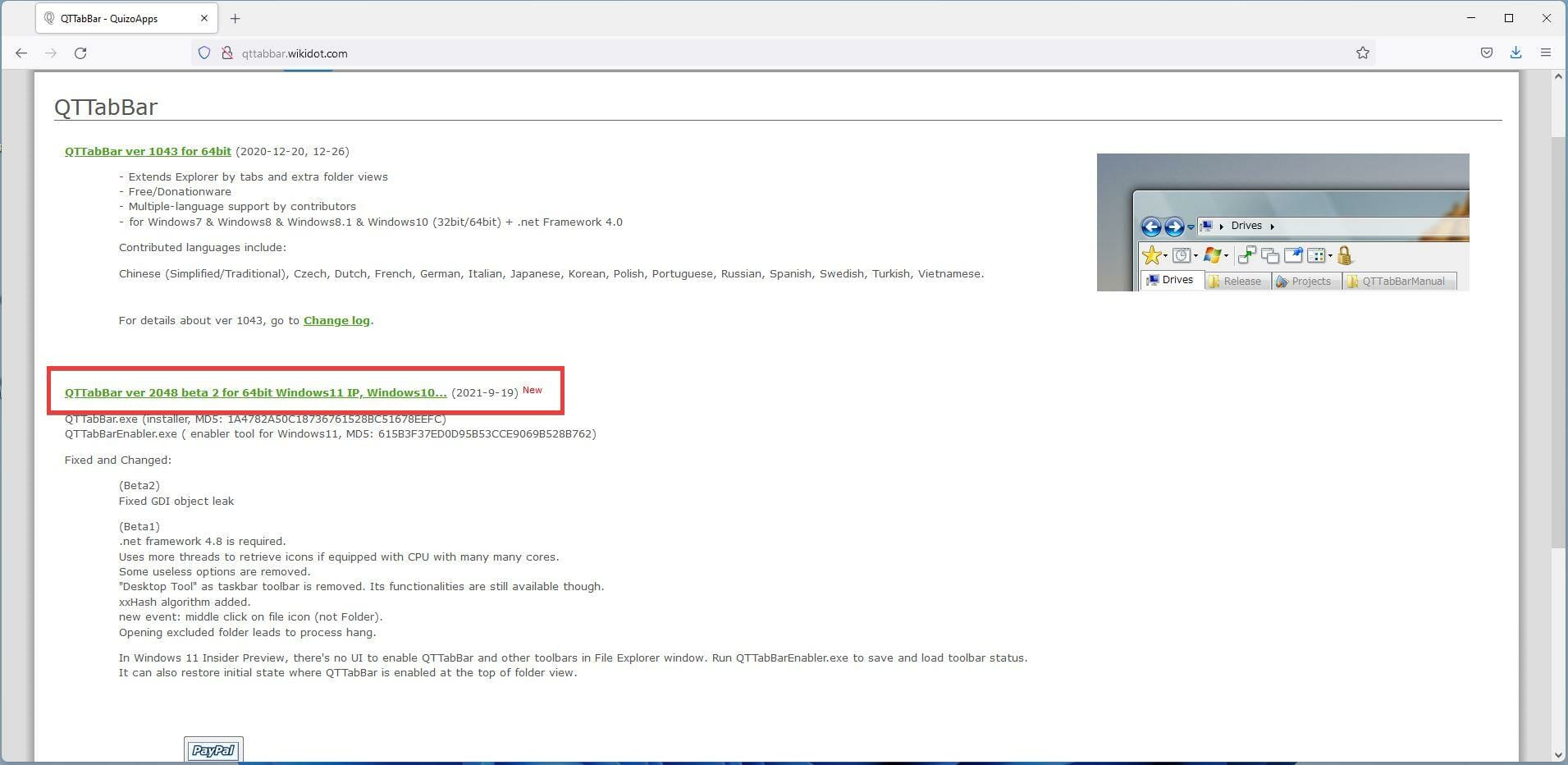This screenshot has width=1568, height=765.
Task: Open QTTabBar ver 2048 beta 2 download link
Action: click(x=255, y=392)
